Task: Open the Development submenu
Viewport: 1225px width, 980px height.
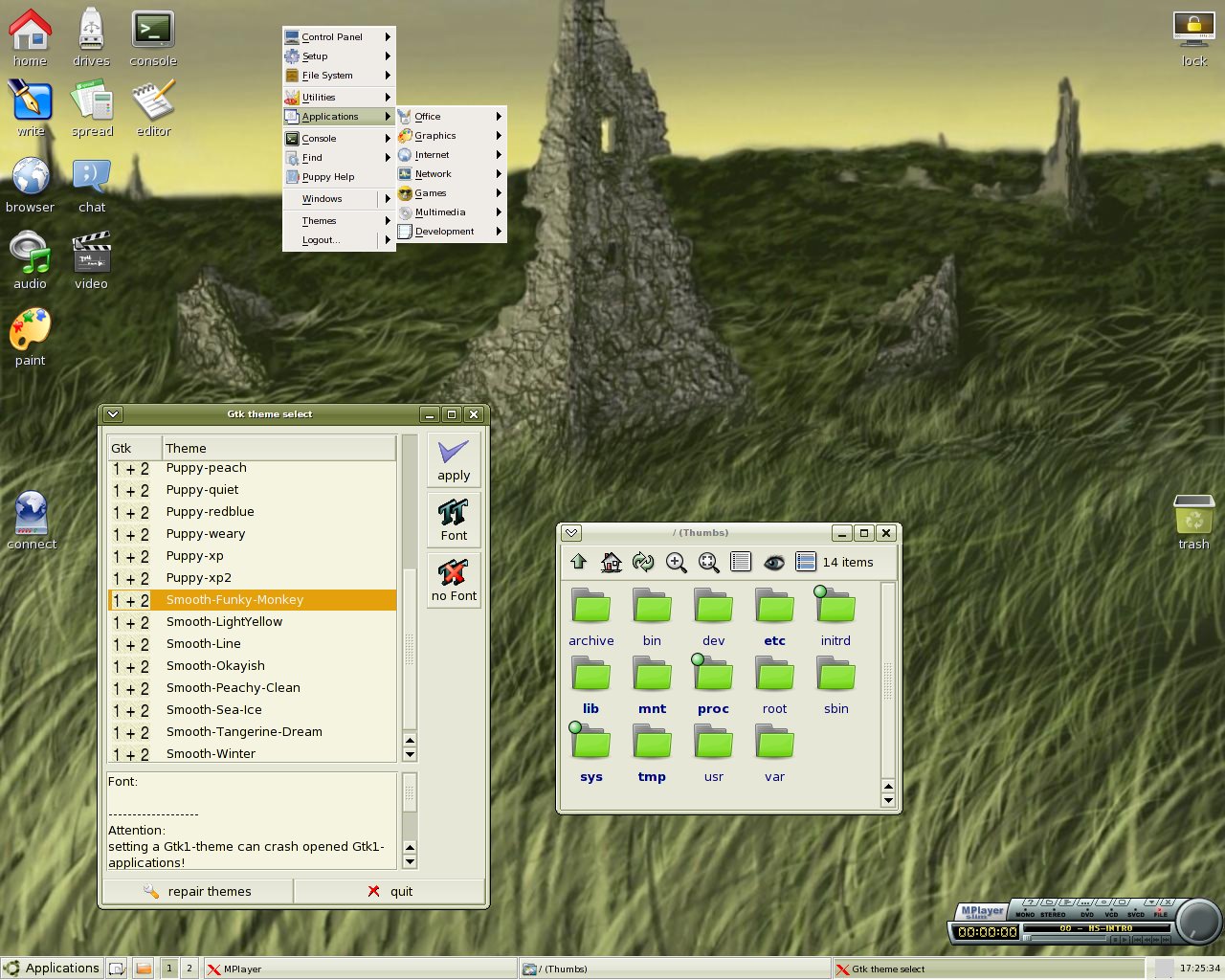Action: click(x=451, y=231)
